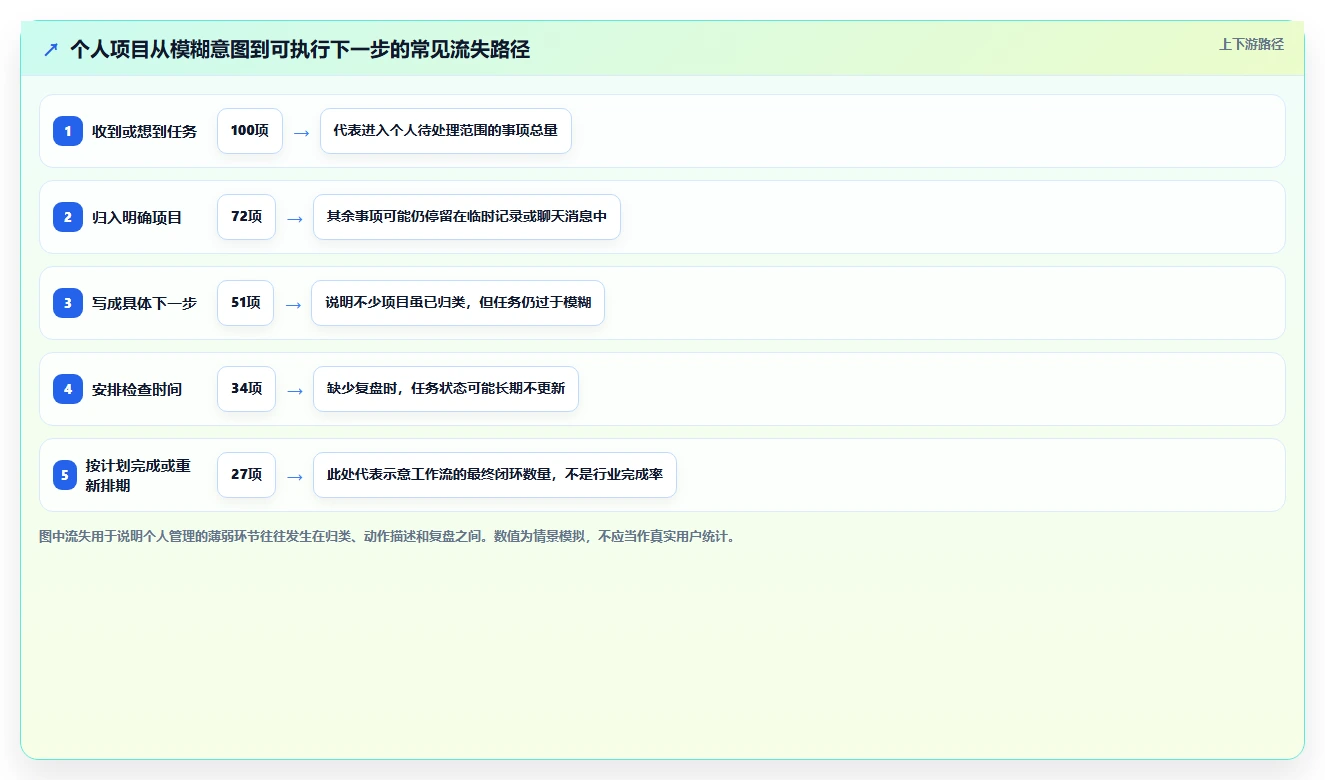This screenshot has width=1325, height=780.
Task: Click the step 3 number badge
Action: pyautogui.click(x=68, y=303)
